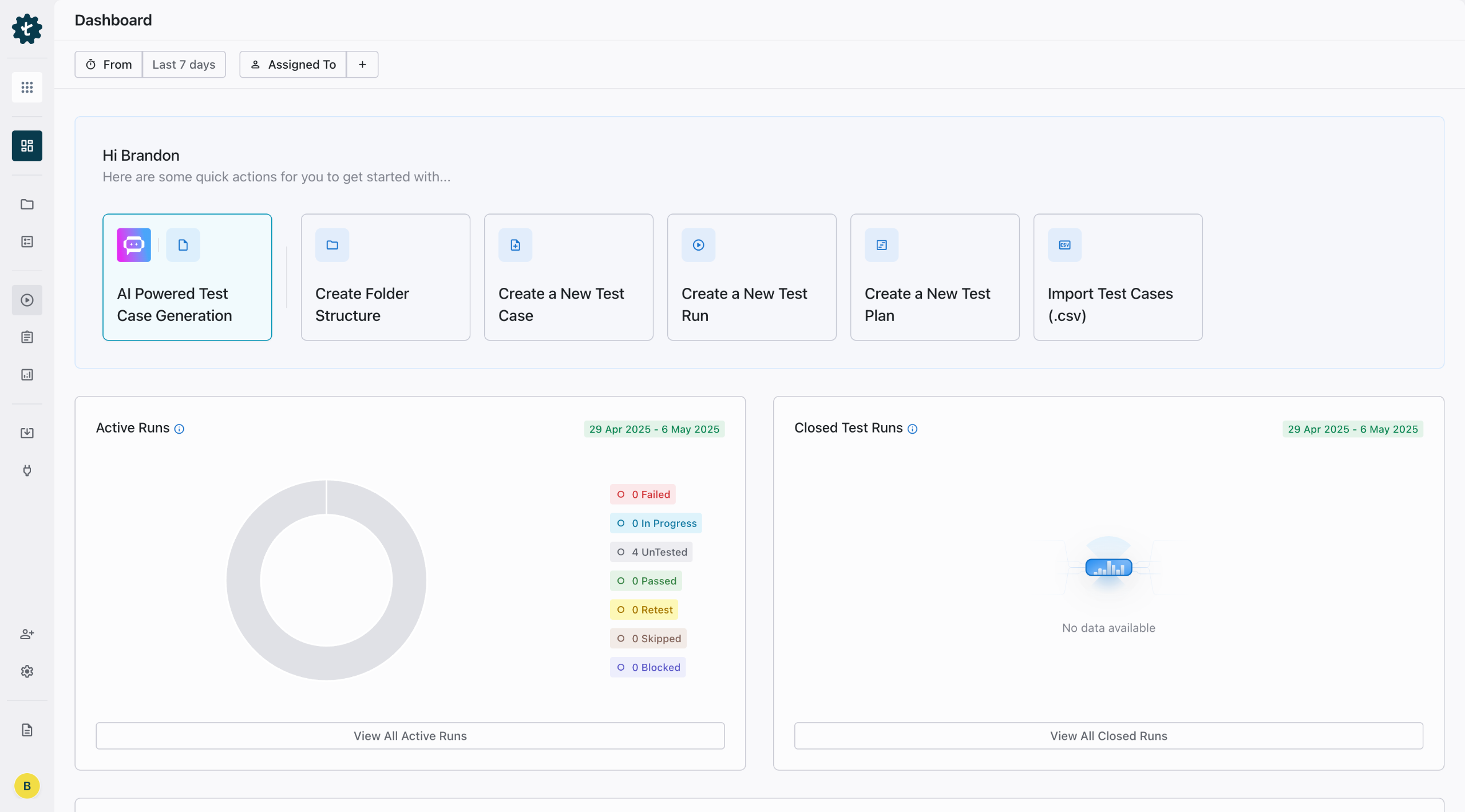Click the gray donut chart ring
The width and height of the screenshot is (1465, 812).
coord(243,580)
